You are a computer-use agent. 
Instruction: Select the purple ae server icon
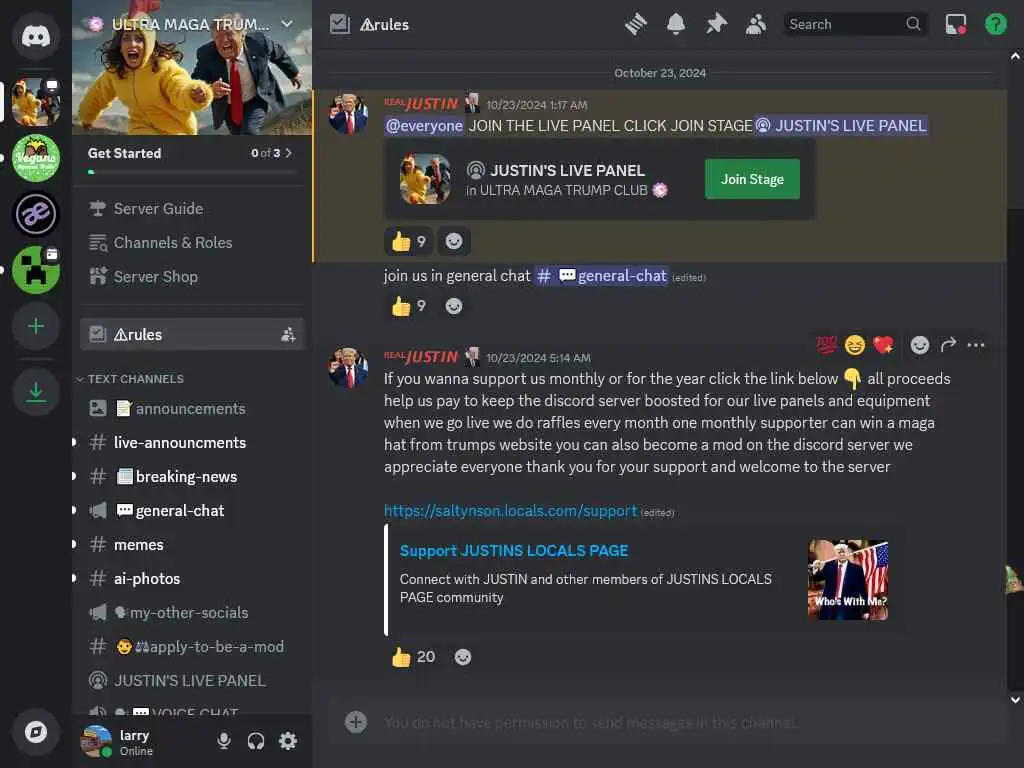click(x=36, y=214)
